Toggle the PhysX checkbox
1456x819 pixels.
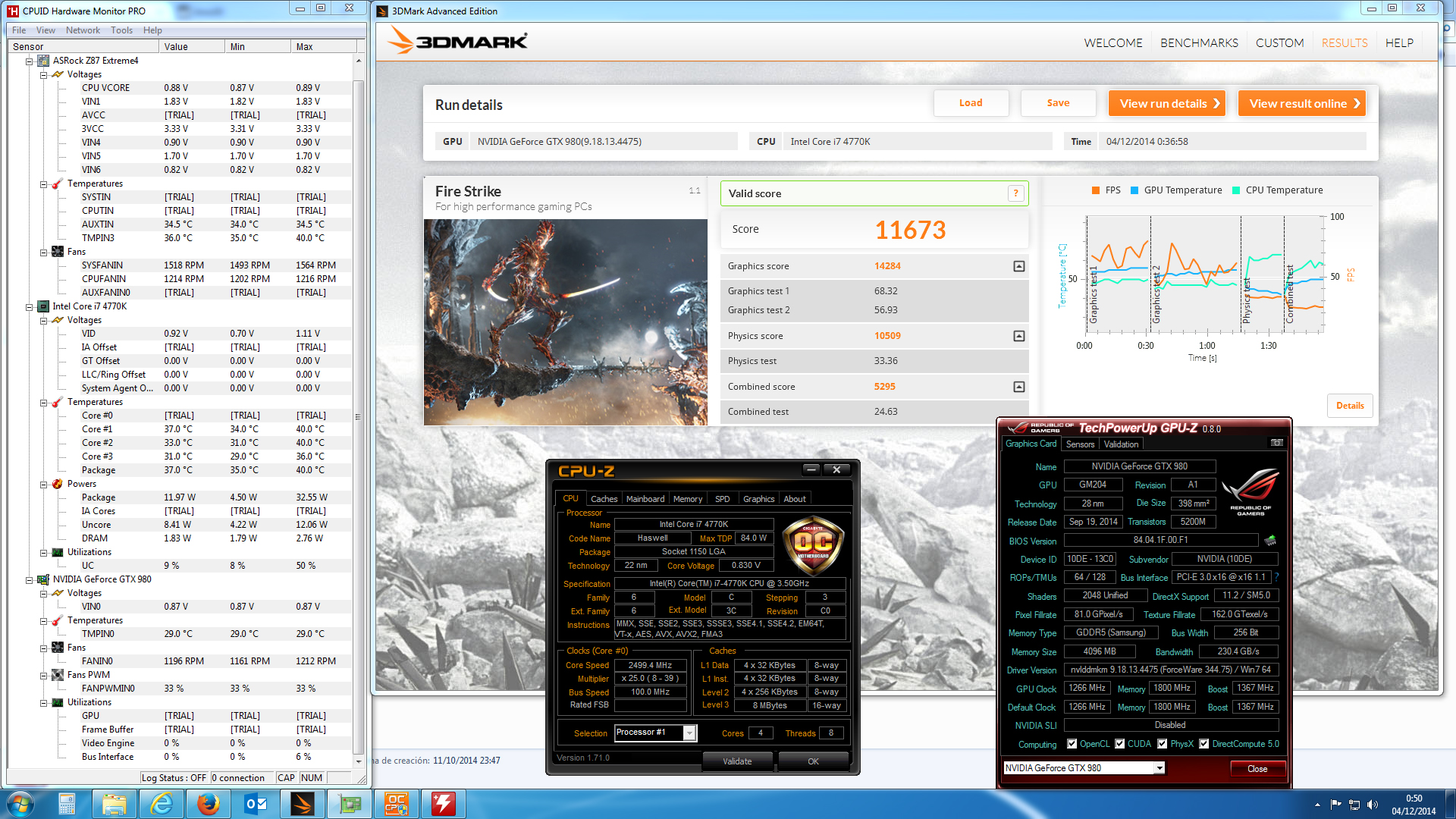tap(1162, 744)
